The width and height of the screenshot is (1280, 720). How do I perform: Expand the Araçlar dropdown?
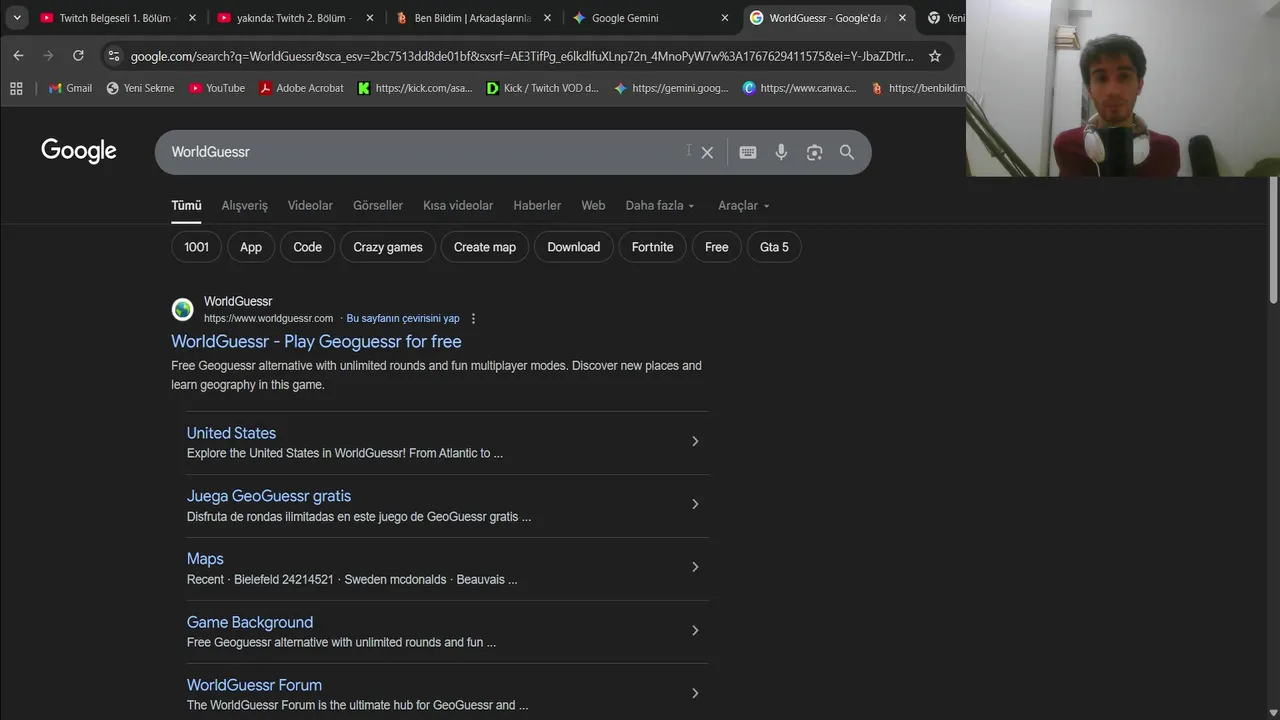point(744,205)
